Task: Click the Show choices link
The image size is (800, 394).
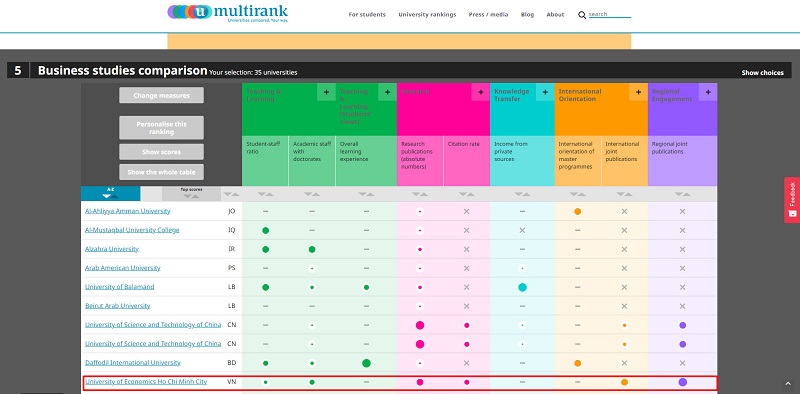Action: (x=762, y=73)
